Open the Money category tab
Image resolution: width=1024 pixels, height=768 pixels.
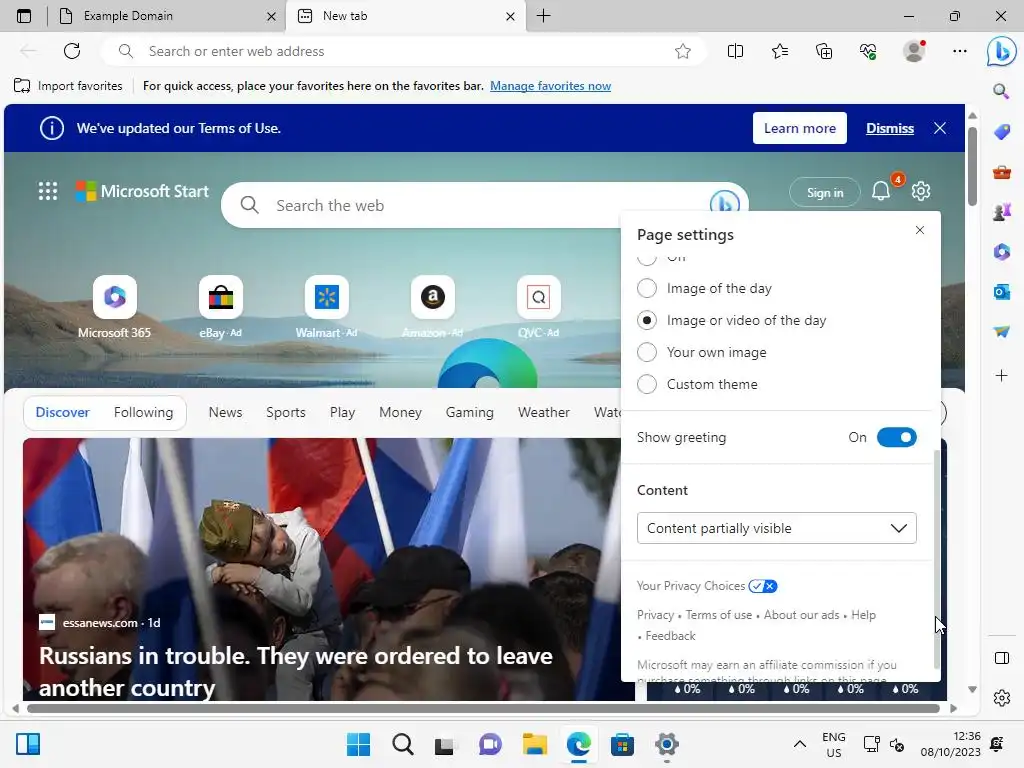(x=400, y=412)
